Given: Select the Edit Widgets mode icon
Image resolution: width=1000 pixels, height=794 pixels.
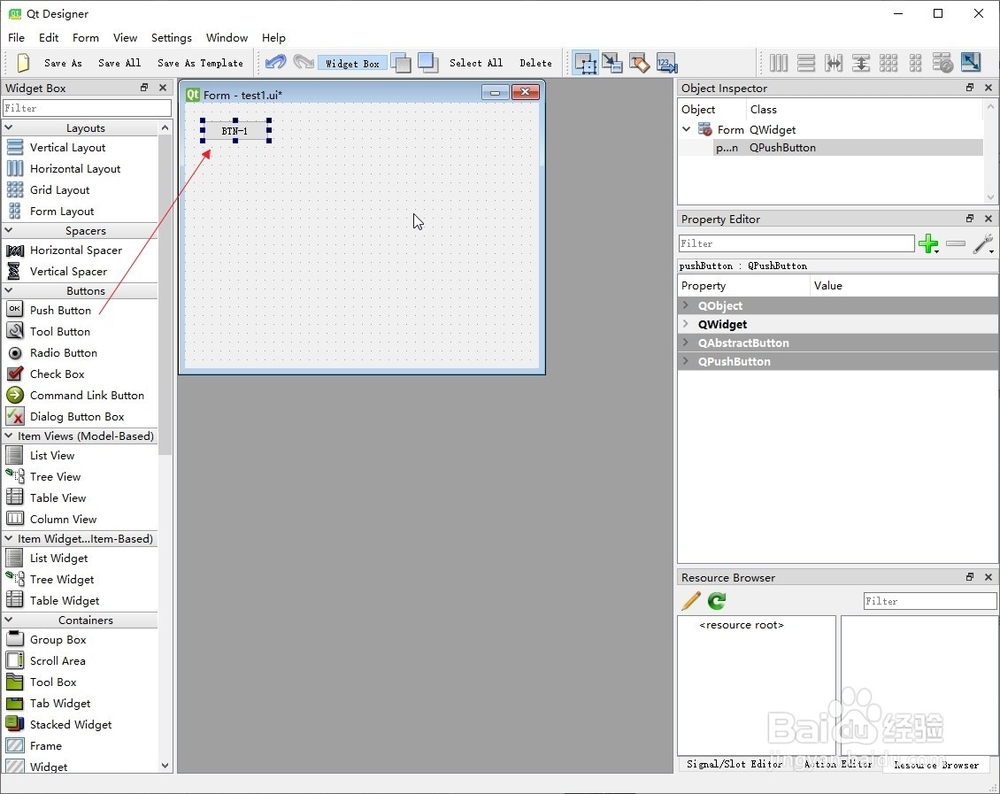Looking at the screenshot, I should [585, 62].
